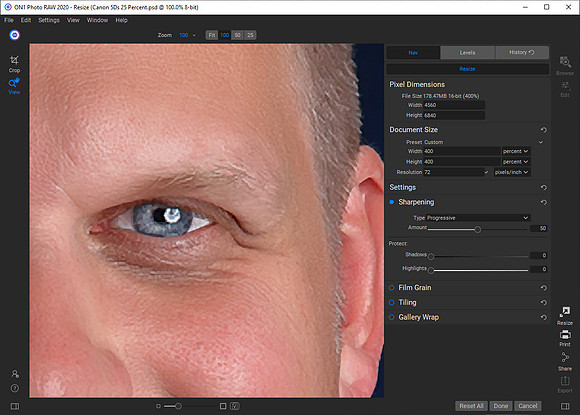
Task: Open the Browse module
Action: pyautogui.click(x=565, y=65)
